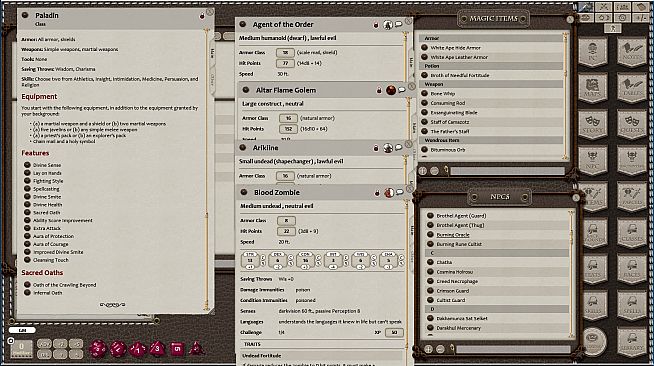This screenshot has width=654, height=366.
Task: Open the PC sidebar panel
Action: [593, 52]
